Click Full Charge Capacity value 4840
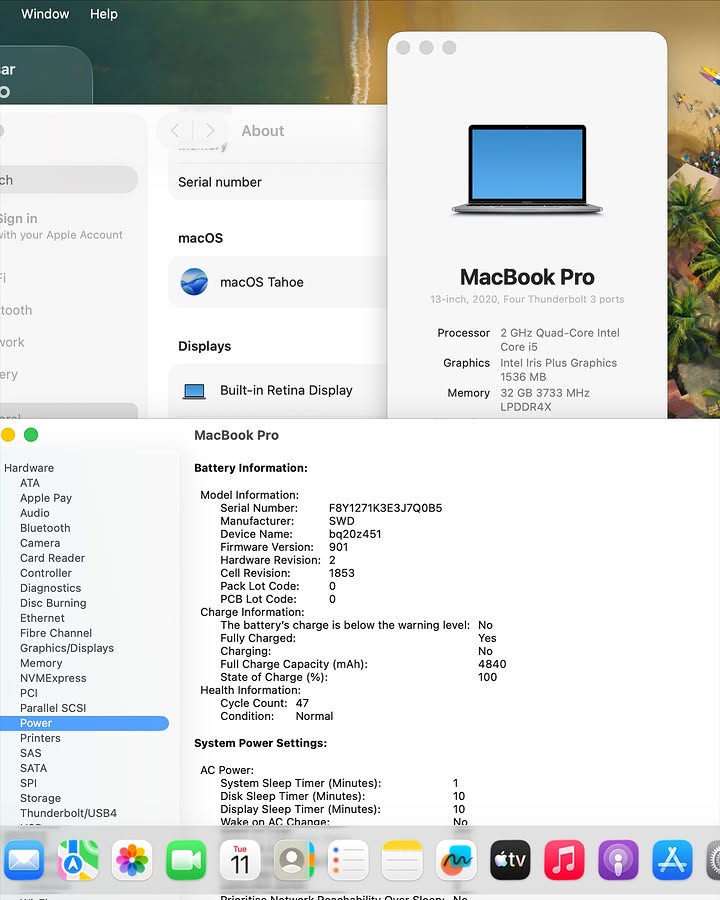The height and width of the screenshot is (900, 720). (492, 664)
